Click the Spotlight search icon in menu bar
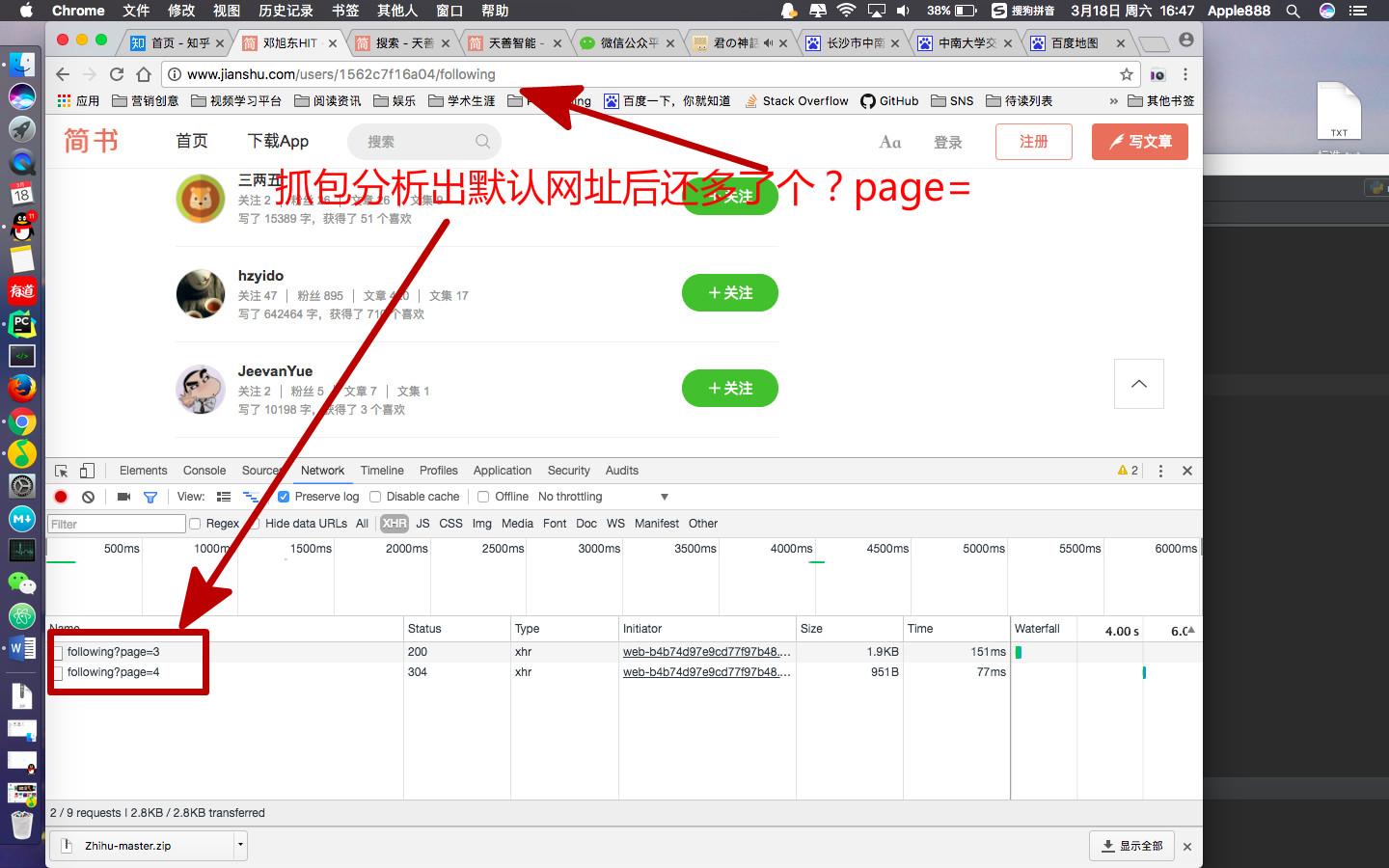1389x868 pixels. pos(1294,11)
